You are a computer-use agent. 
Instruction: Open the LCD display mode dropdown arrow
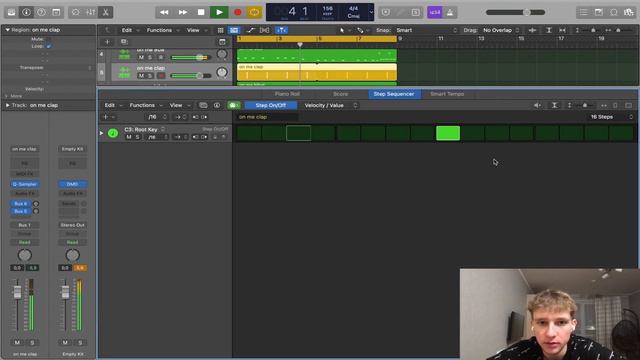371,12
